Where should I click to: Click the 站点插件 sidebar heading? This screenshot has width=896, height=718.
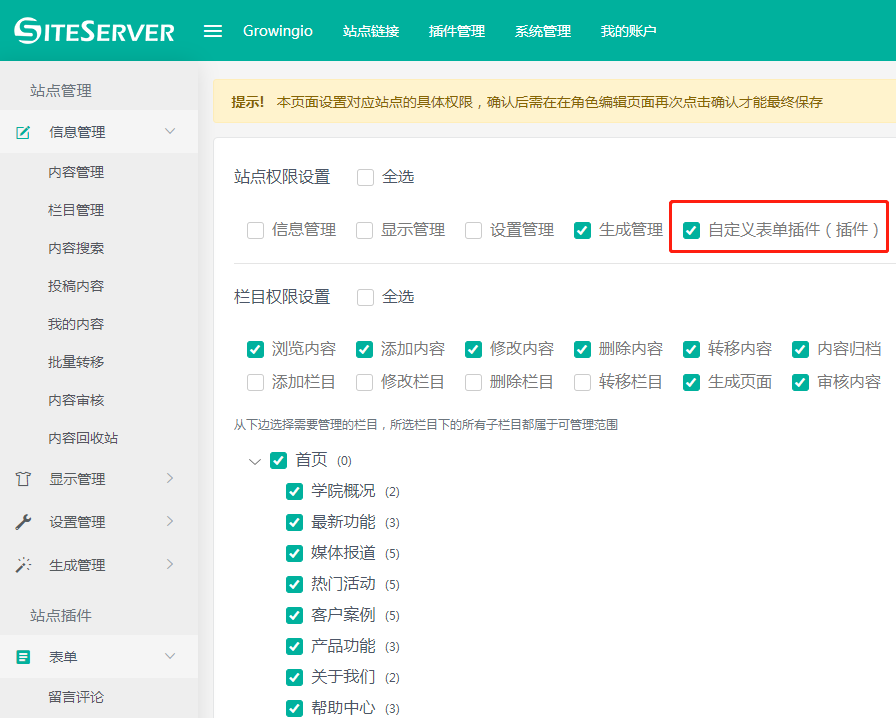(61, 615)
